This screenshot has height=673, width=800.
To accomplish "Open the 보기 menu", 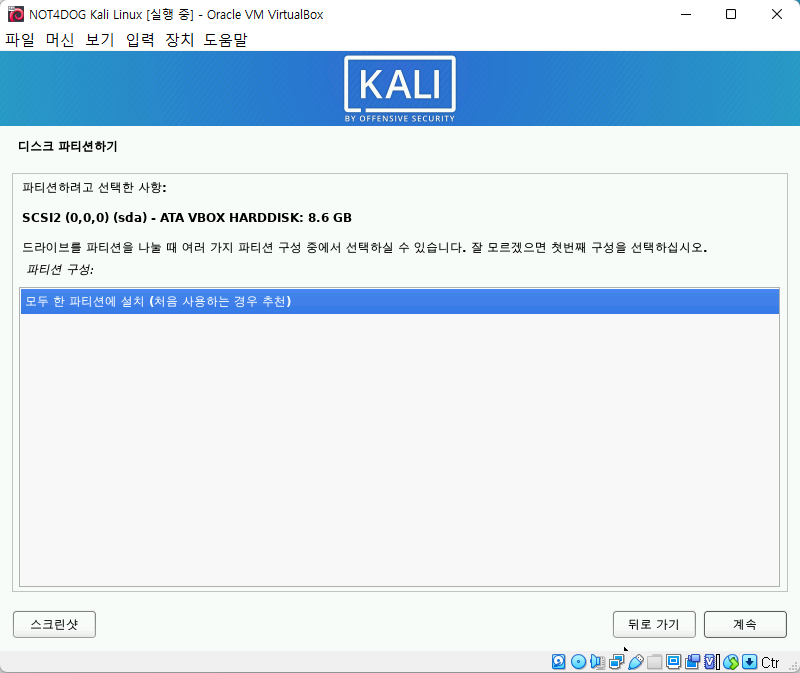I will [99, 39].
